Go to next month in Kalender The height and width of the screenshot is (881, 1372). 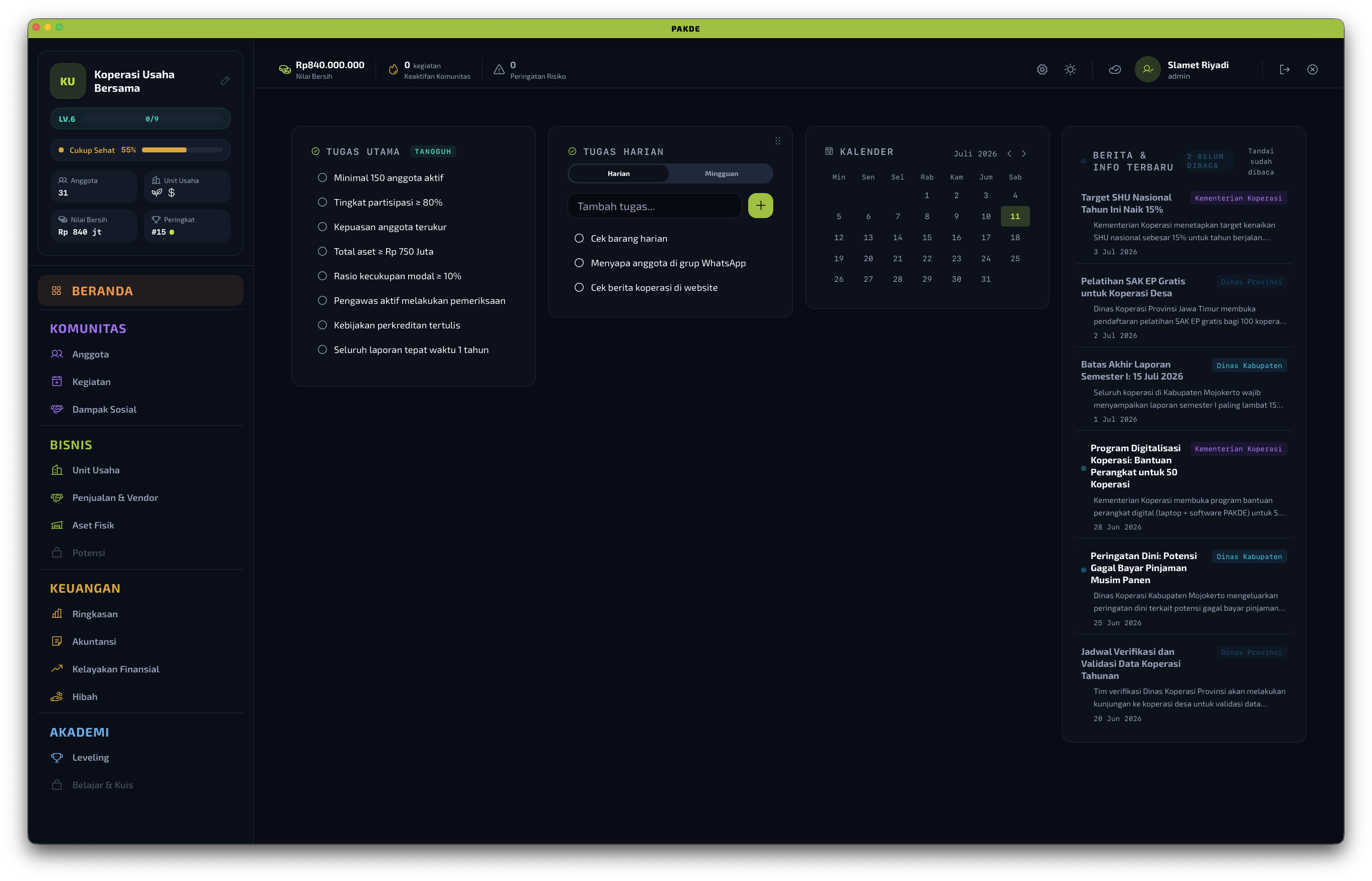[1024, 153]
